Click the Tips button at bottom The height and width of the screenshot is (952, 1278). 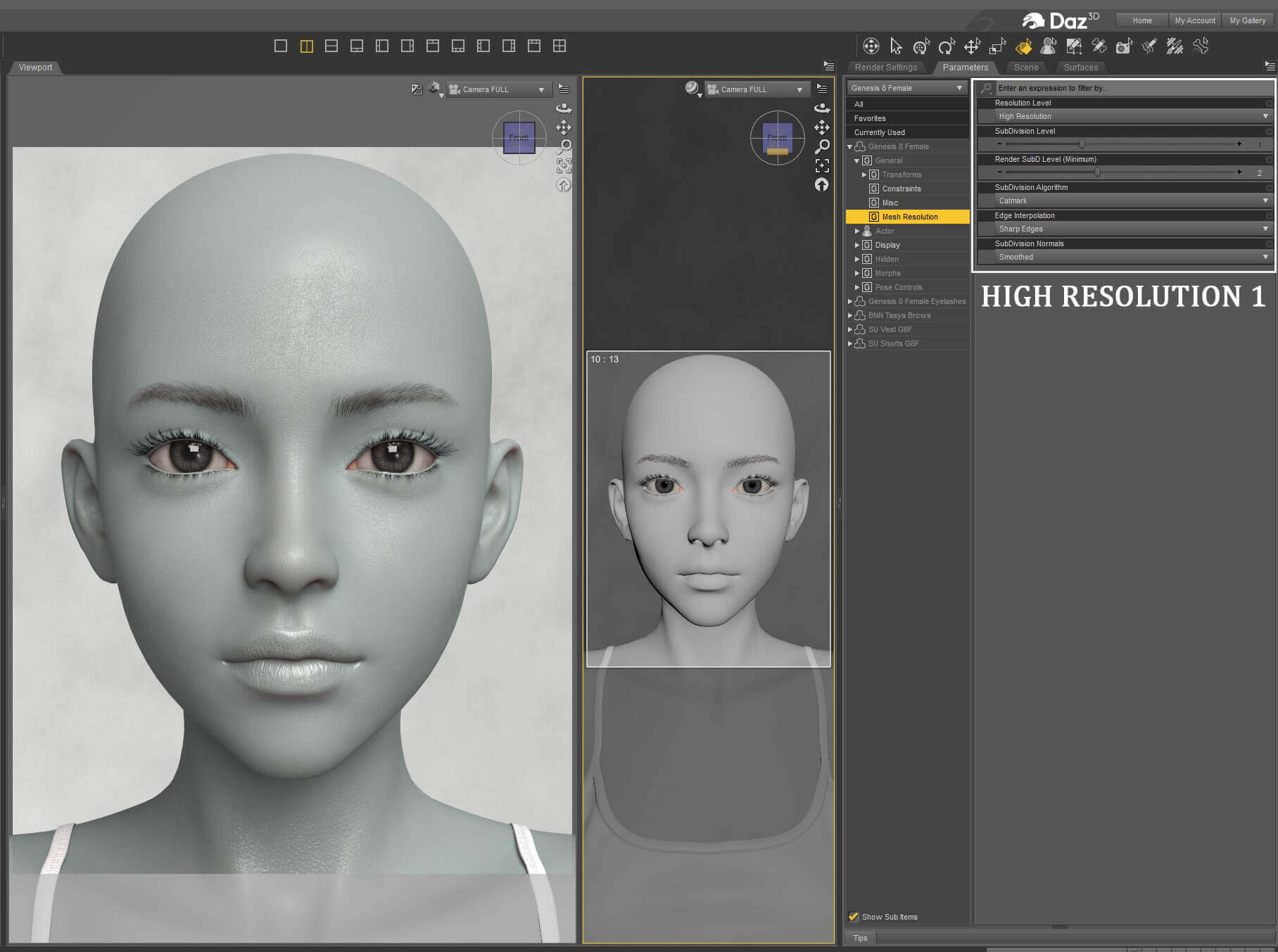tap(860, 937)
